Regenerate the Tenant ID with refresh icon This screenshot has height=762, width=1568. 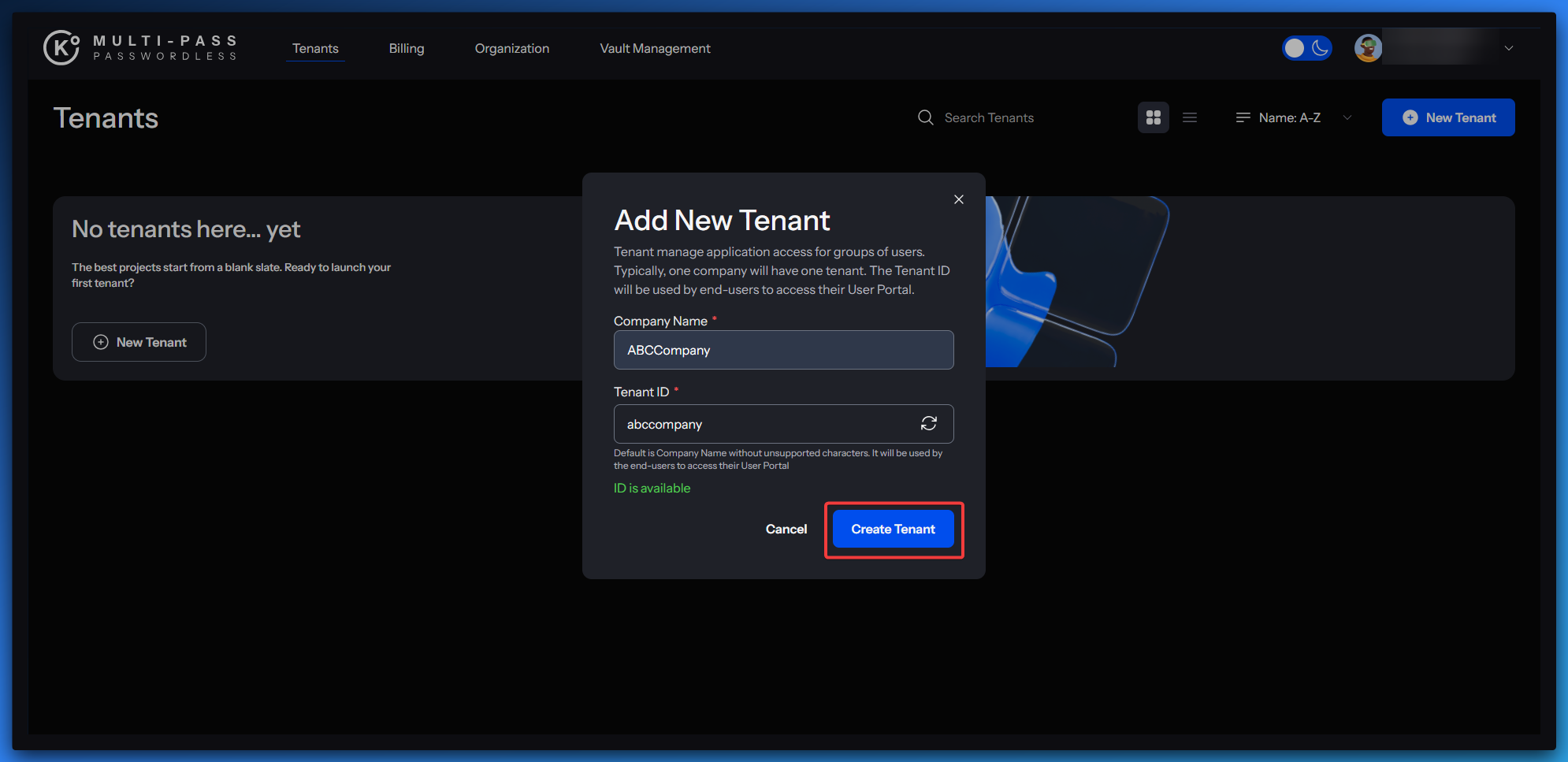[928, 424]
